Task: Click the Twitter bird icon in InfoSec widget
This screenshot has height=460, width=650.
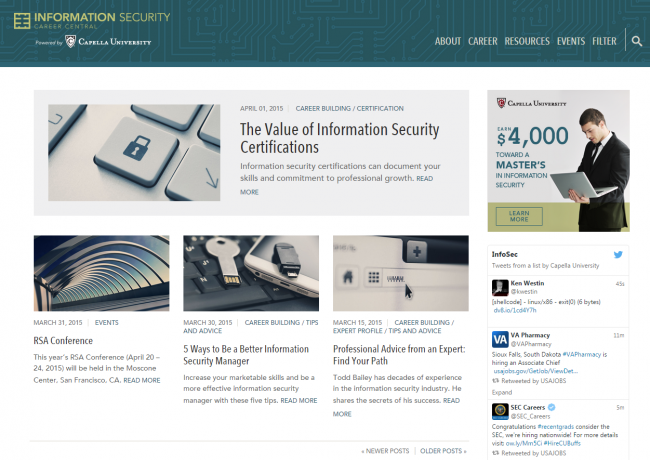Action: 618,255
